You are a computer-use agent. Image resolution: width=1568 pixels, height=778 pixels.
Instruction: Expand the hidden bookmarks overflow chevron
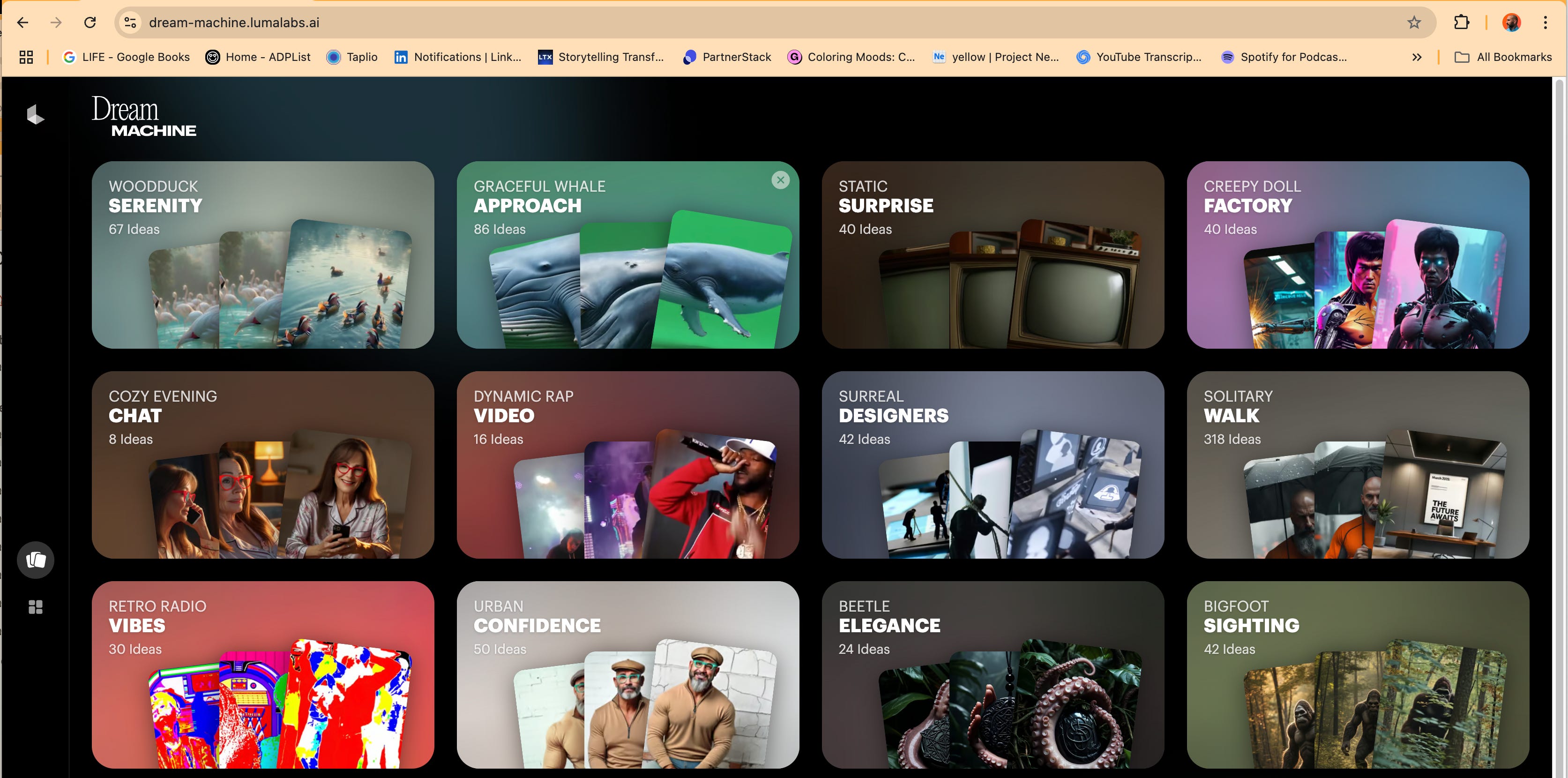tap(1417, 57)
